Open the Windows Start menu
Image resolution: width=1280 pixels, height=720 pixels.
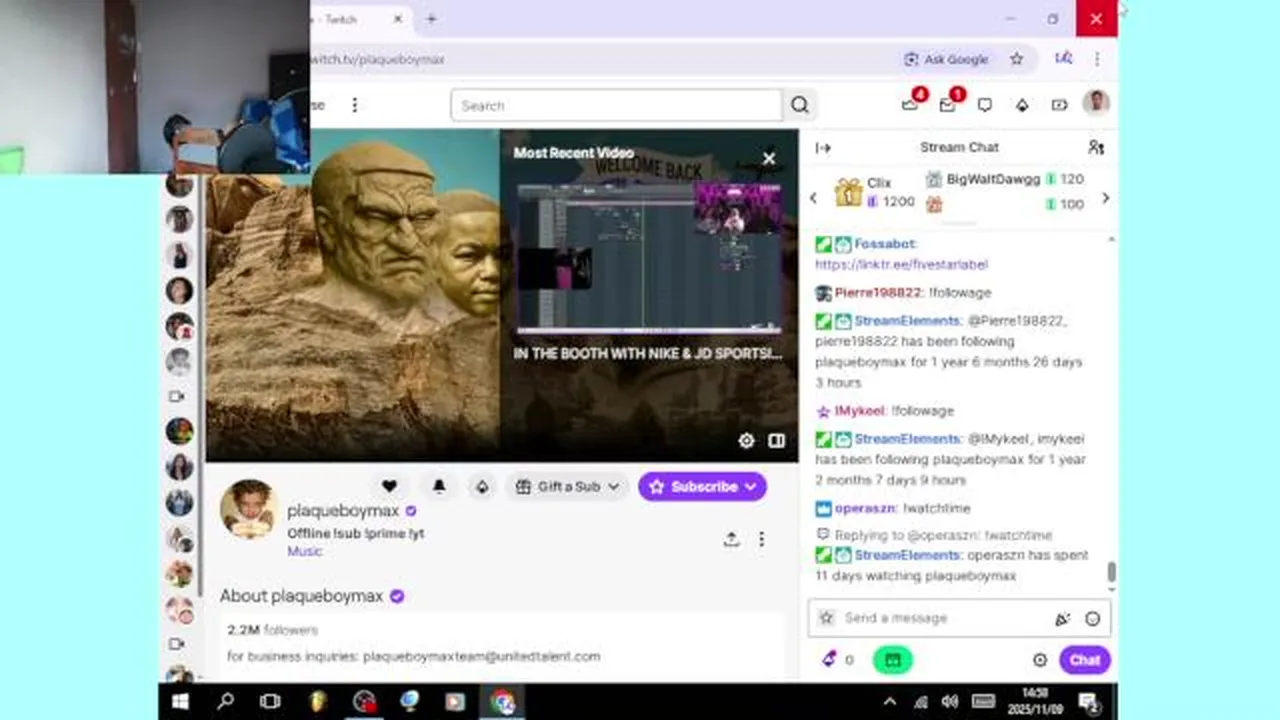(x=181, y=702)
